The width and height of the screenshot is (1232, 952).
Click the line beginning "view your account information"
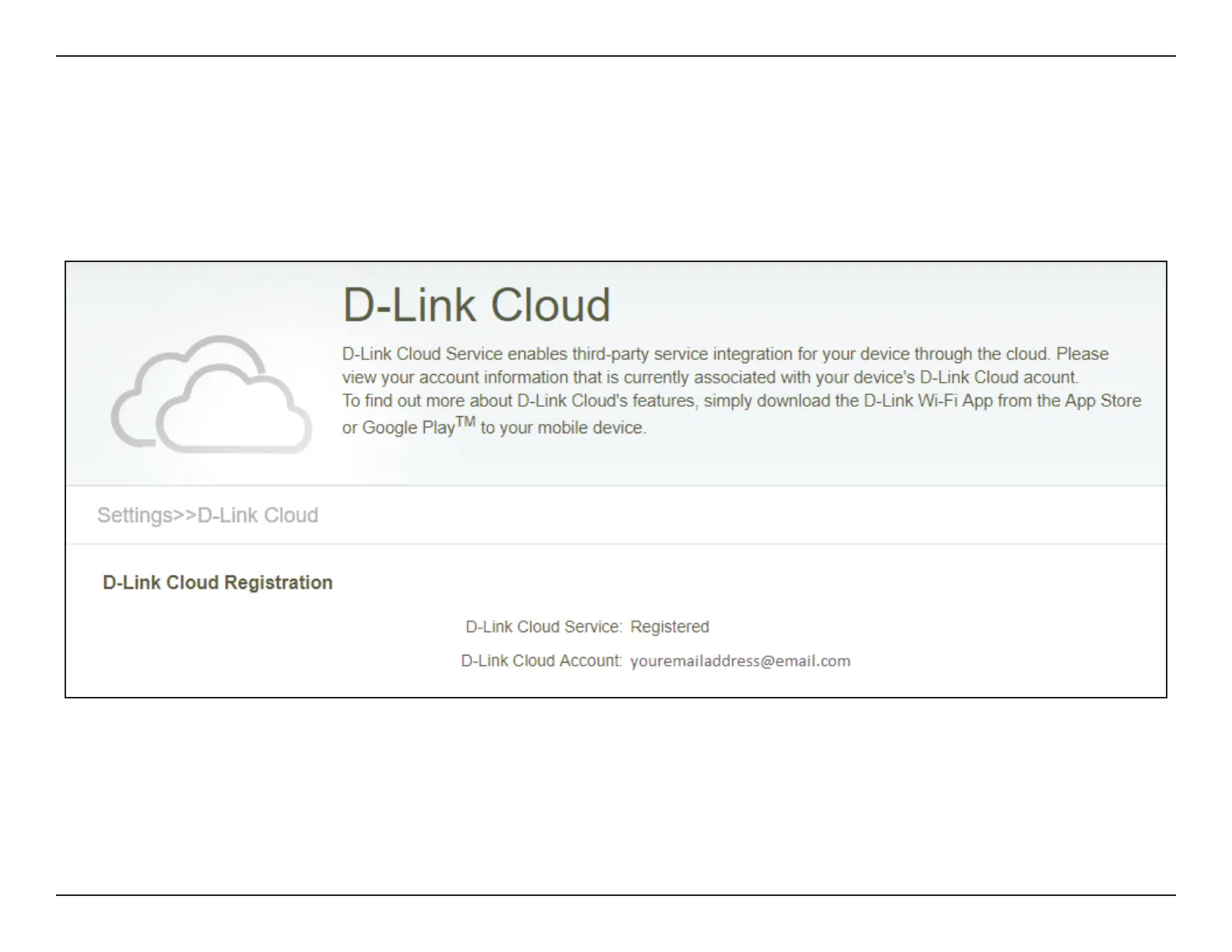[x=710, y=378]
